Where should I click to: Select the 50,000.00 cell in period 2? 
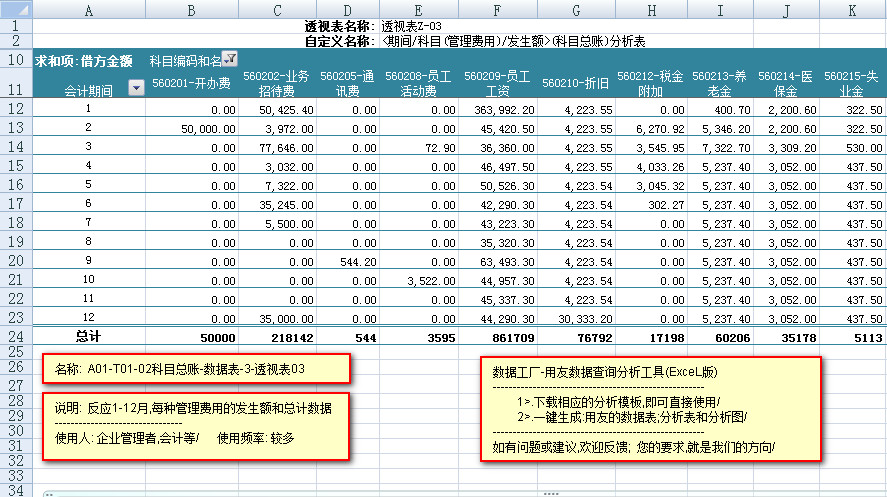192,127
